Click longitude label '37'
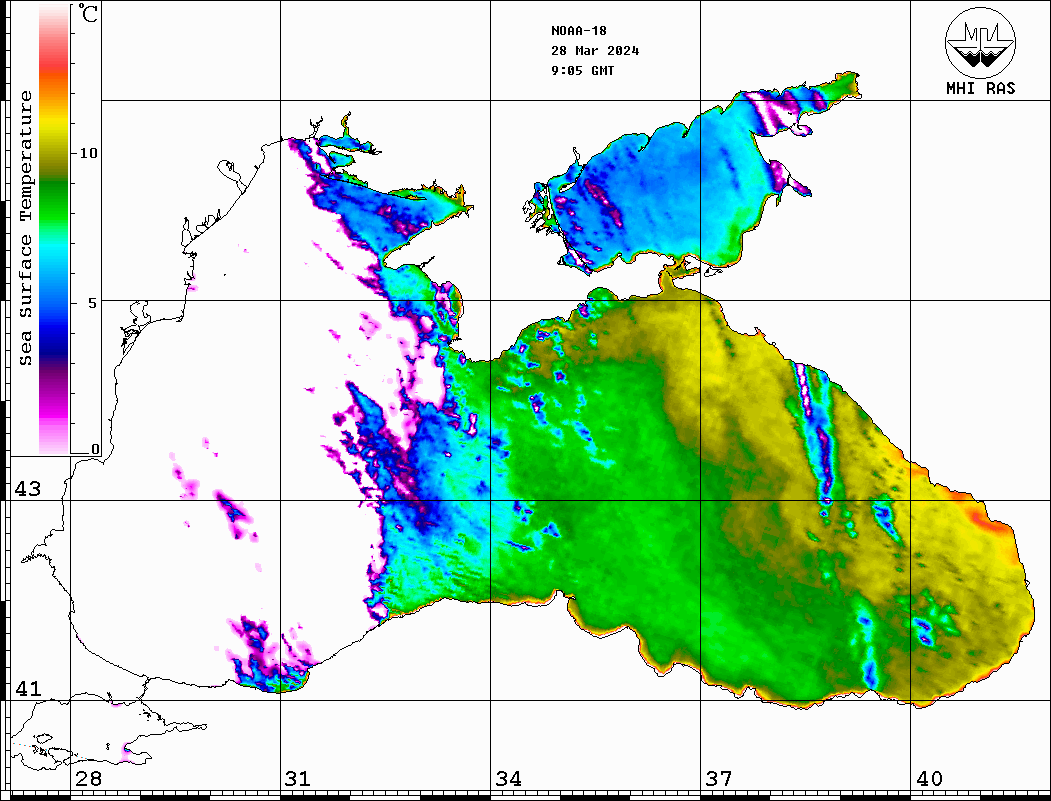 (x=719, y=778)
